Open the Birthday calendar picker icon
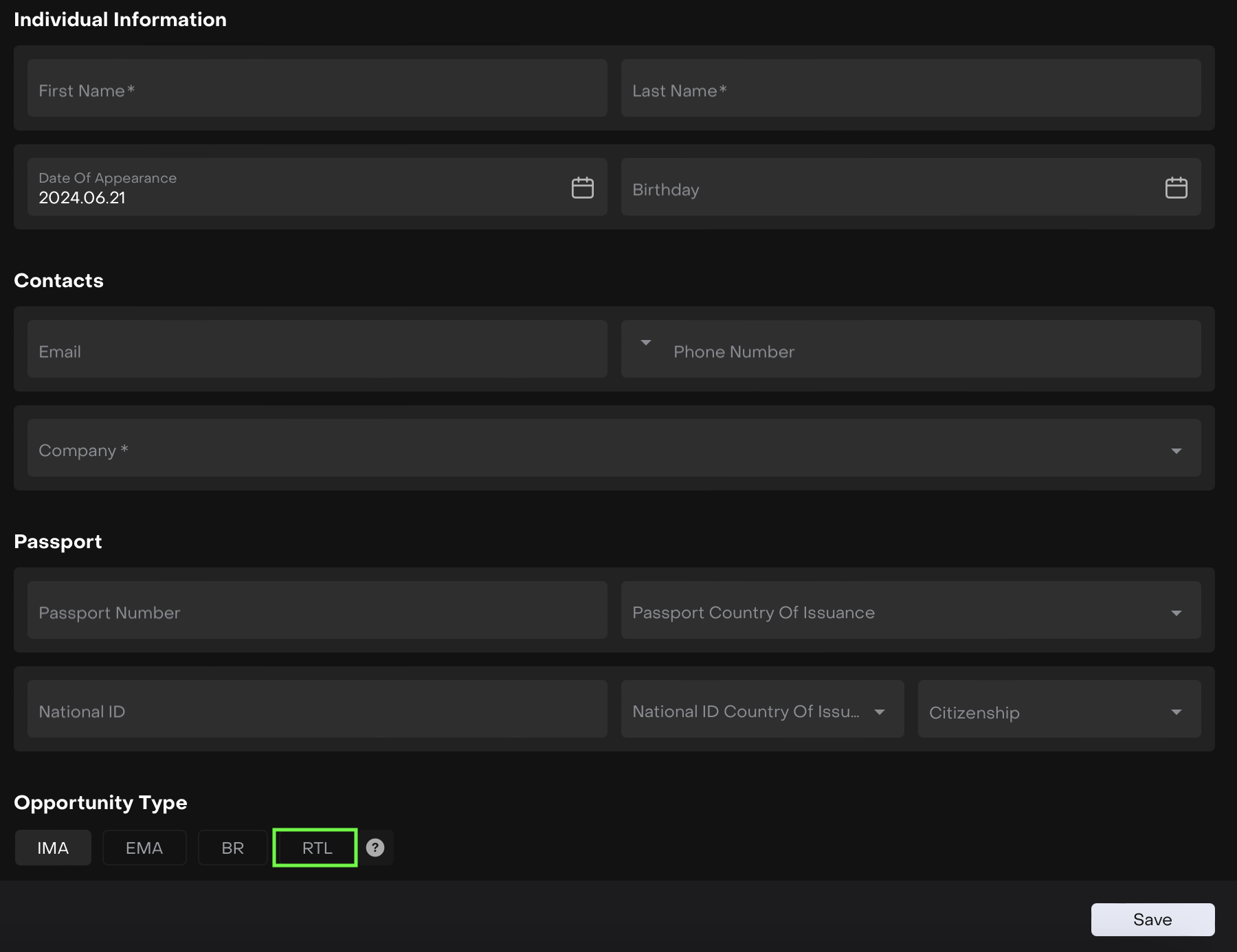The image size is (1237, 952). [x=1176, y=188]
